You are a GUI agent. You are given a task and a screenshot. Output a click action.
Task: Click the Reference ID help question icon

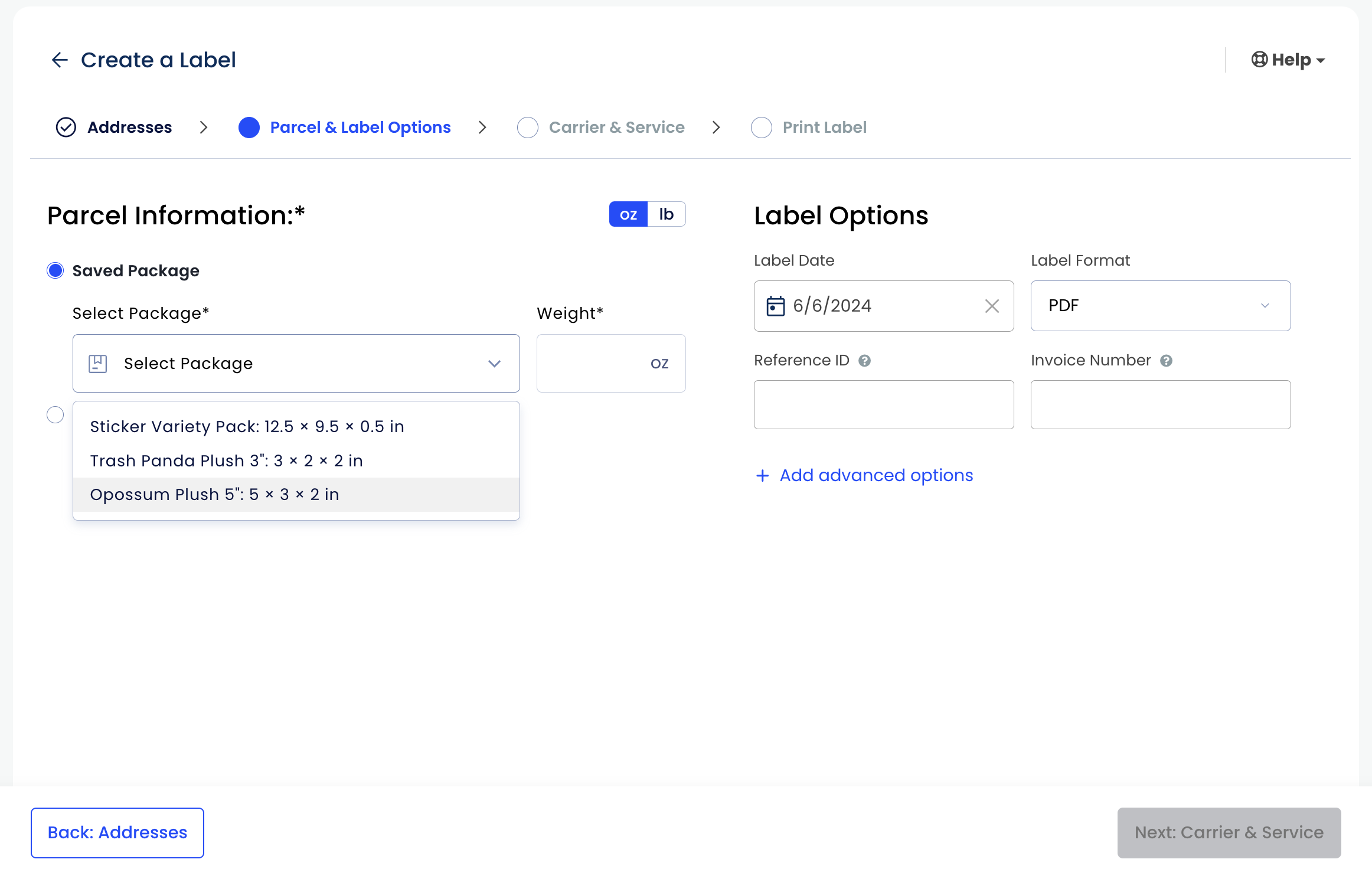click(x=864, y=361)
